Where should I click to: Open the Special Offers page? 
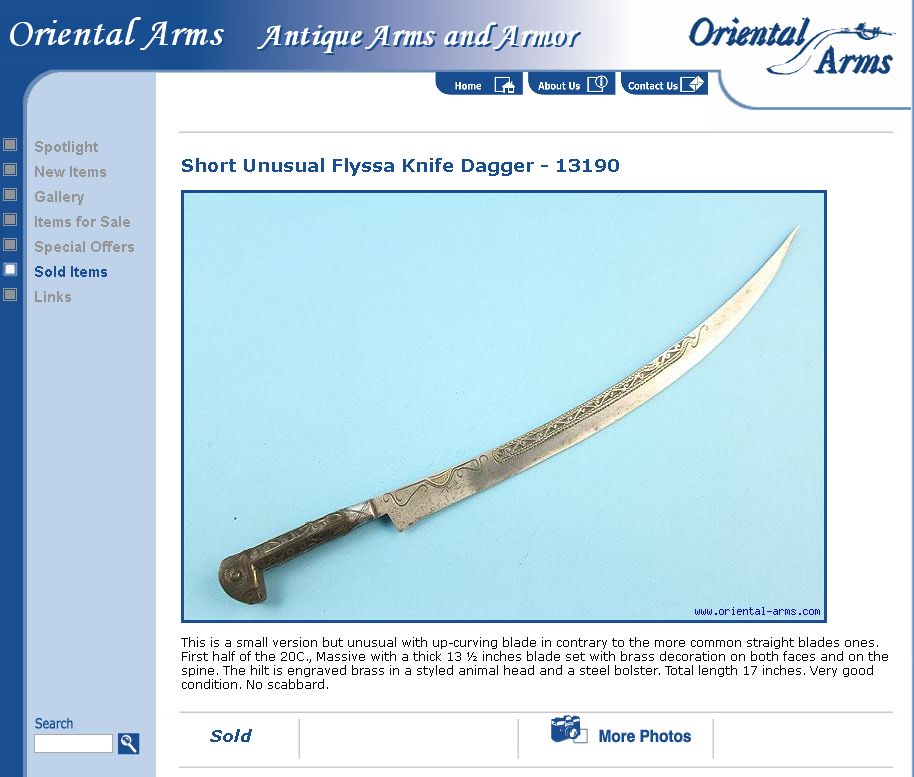coord(84,247)
